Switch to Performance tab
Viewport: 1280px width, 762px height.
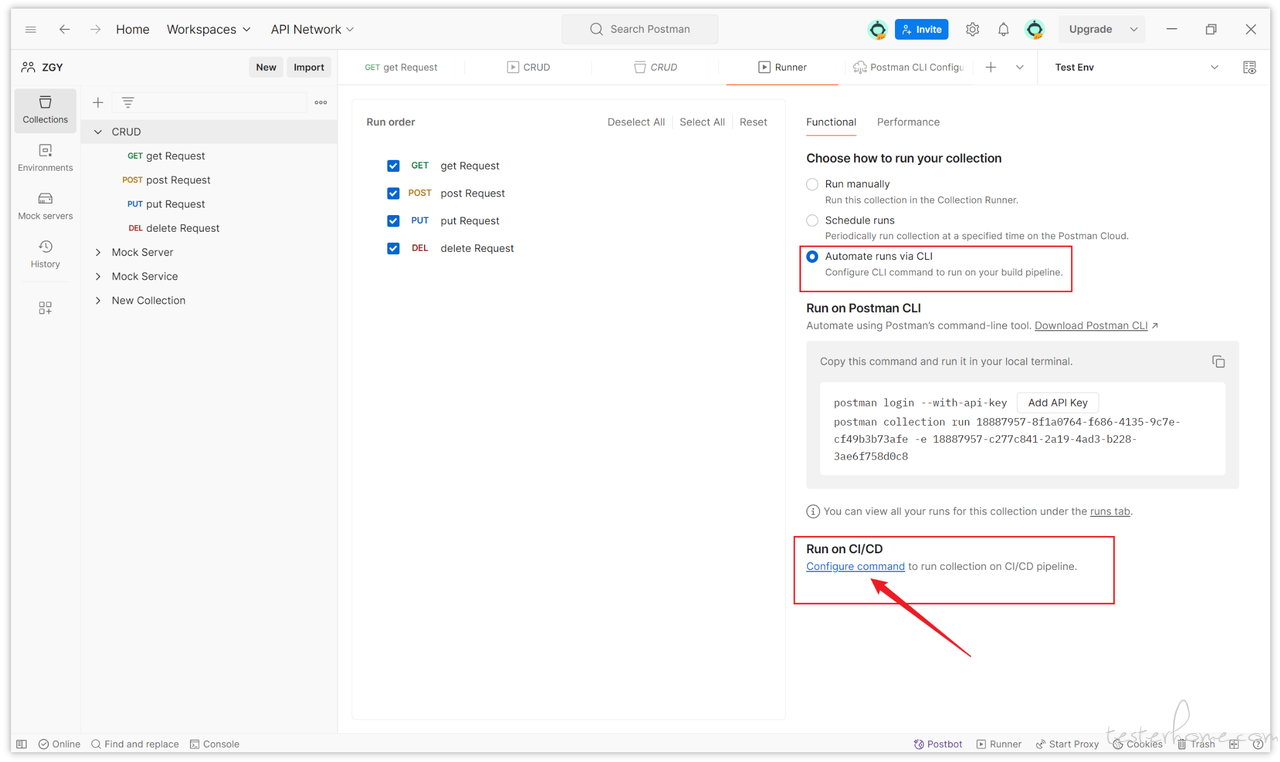pyautogui.click(x=908, y=122)
